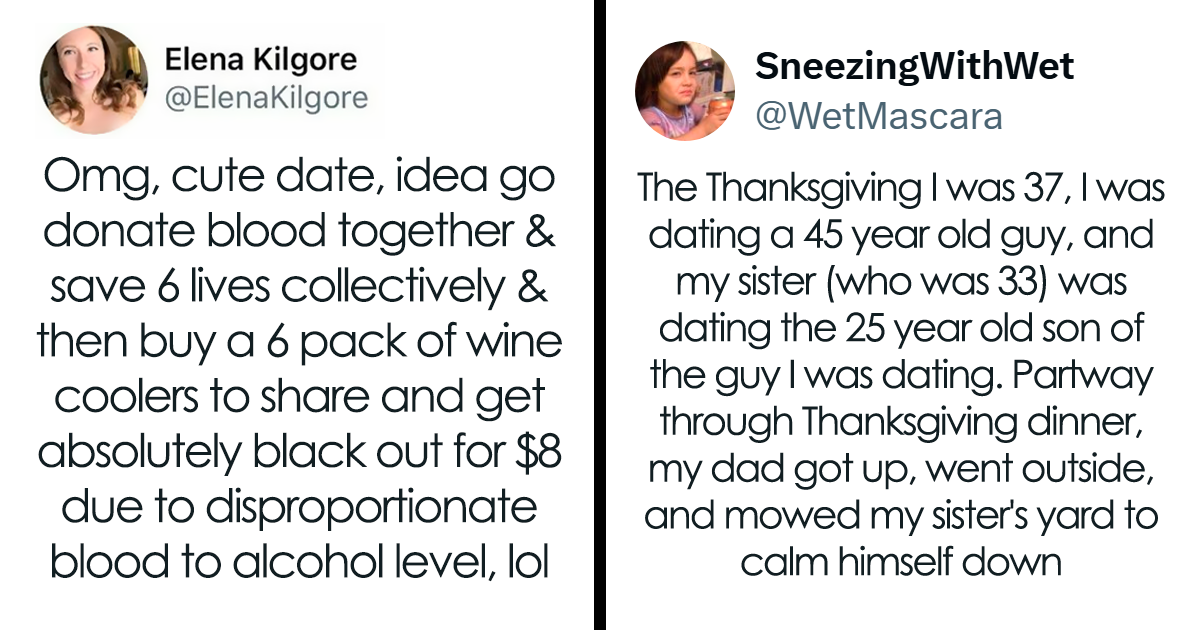Click "lol" at the end of Elena's tweet
Image resolution: width=1200 pixels, height=630 pixels.
(x=526, y=563)
